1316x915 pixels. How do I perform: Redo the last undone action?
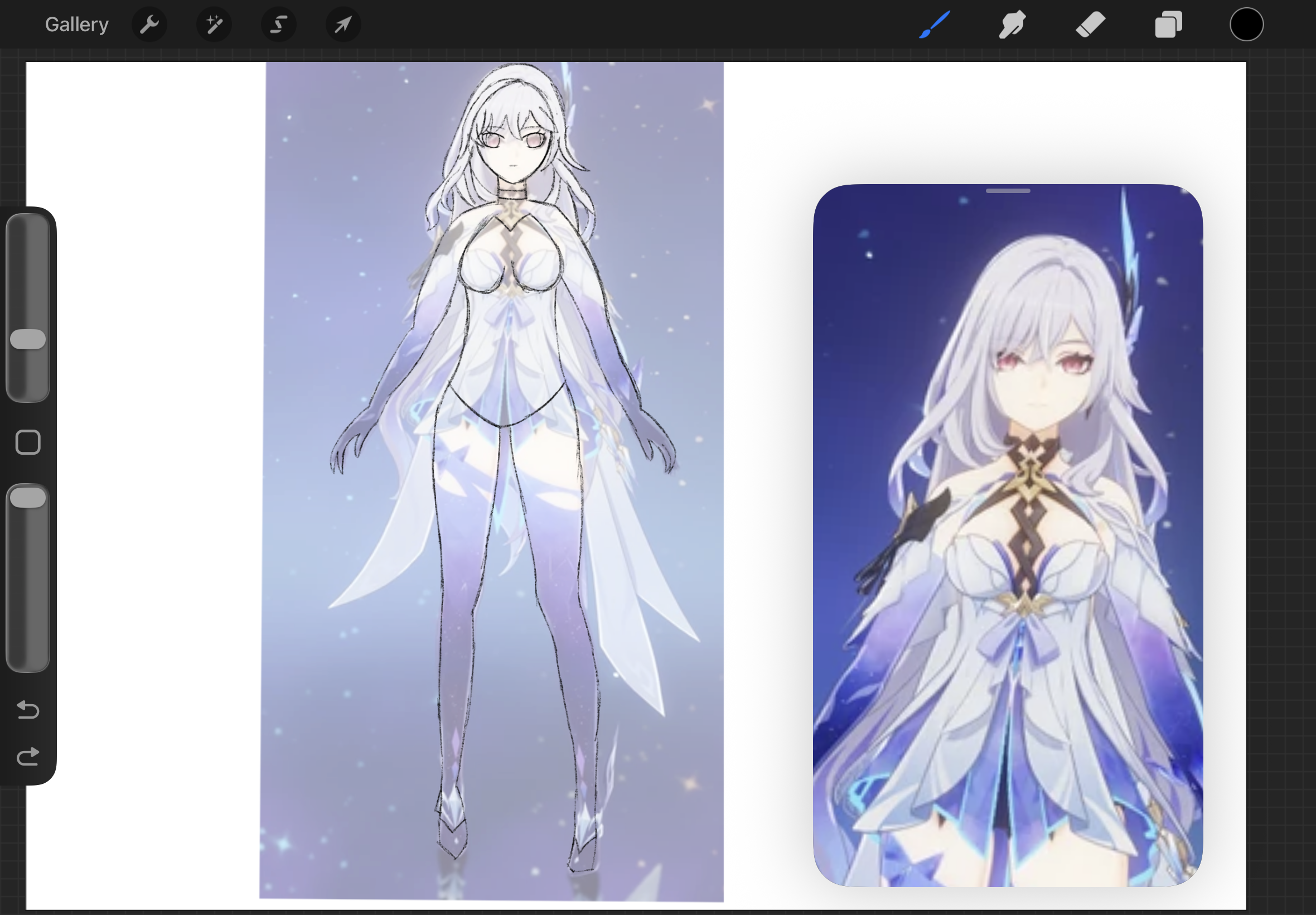coord(28,757)
